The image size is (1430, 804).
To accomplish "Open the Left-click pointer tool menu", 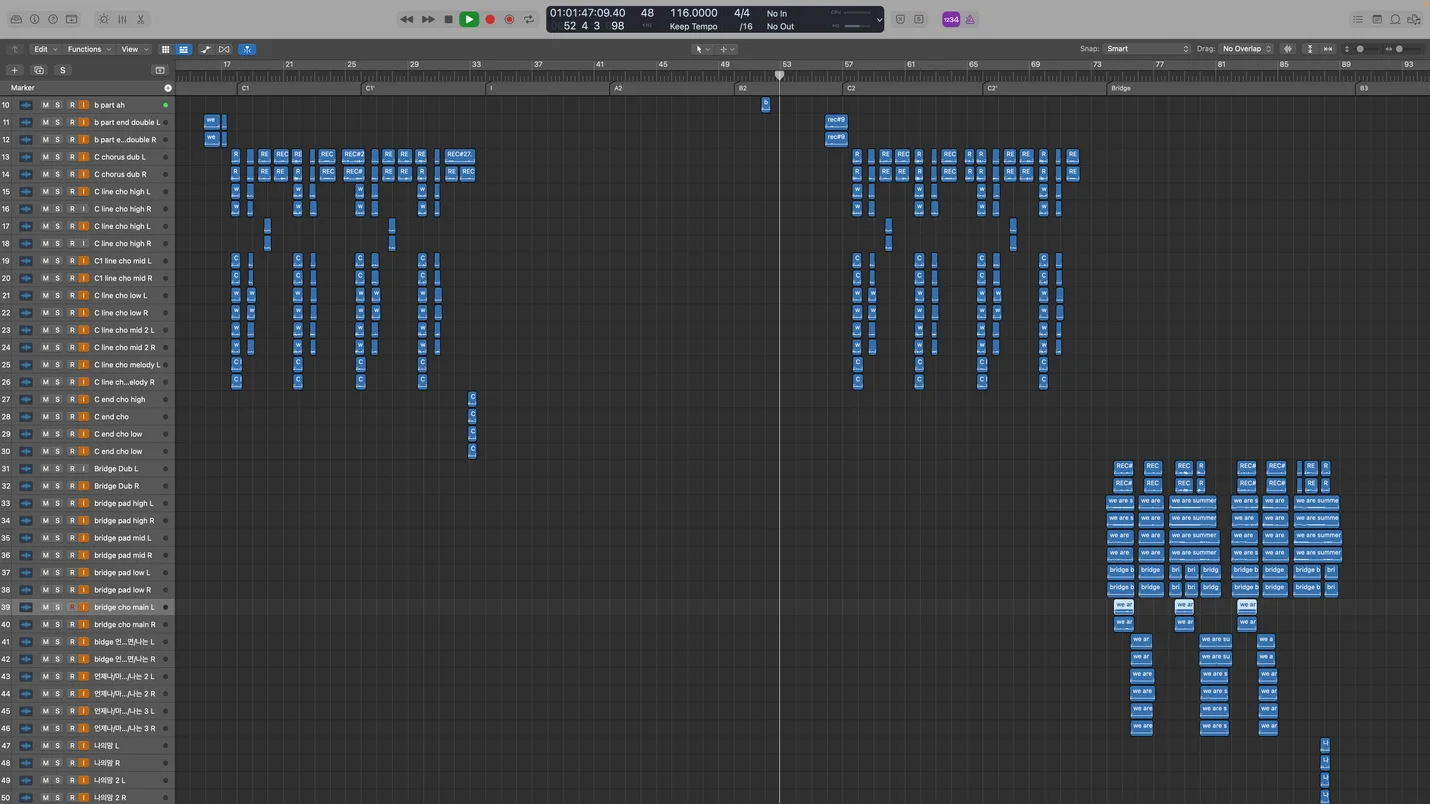I will [703, 49].
